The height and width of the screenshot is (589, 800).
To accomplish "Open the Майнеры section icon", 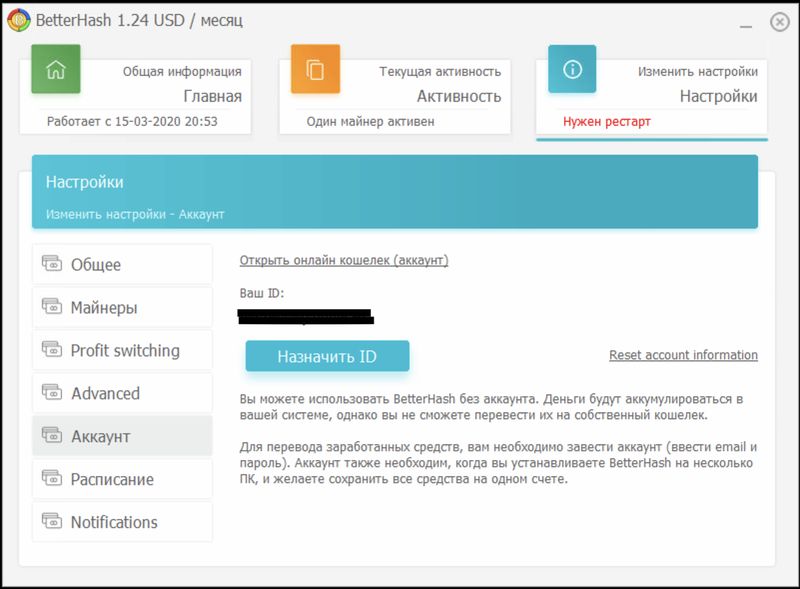I will 51,307.
